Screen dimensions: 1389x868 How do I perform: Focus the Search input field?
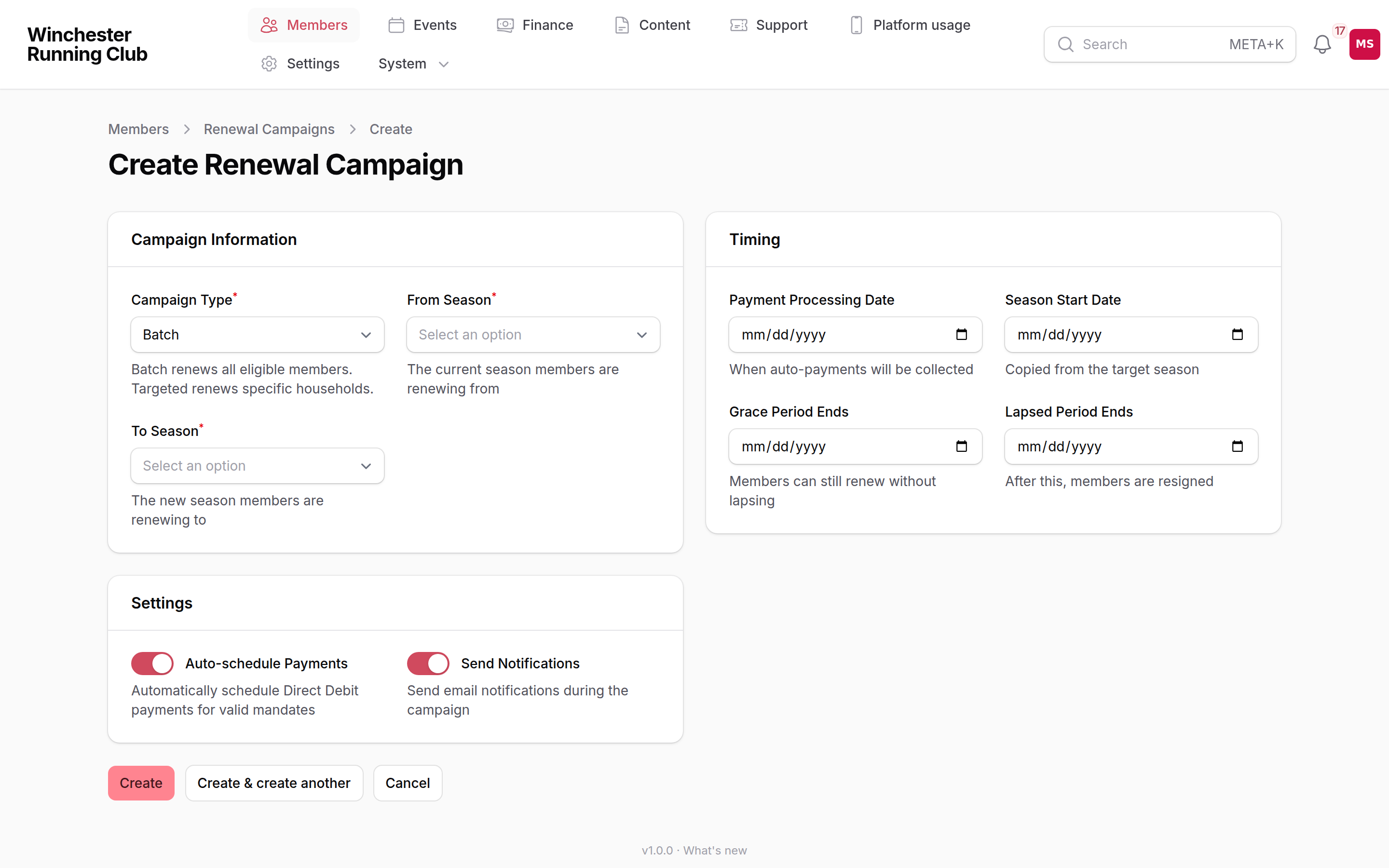(x=1169, y=44)
